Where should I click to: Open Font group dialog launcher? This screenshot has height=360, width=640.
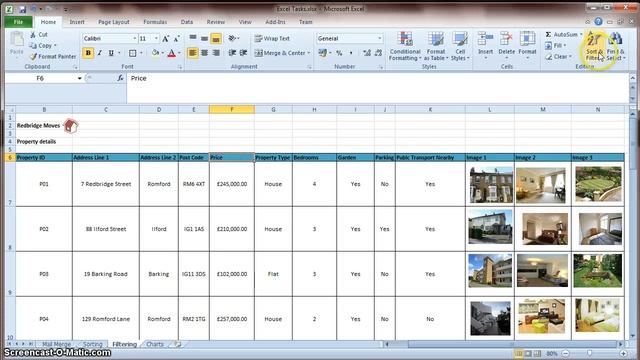pos(180,67)
